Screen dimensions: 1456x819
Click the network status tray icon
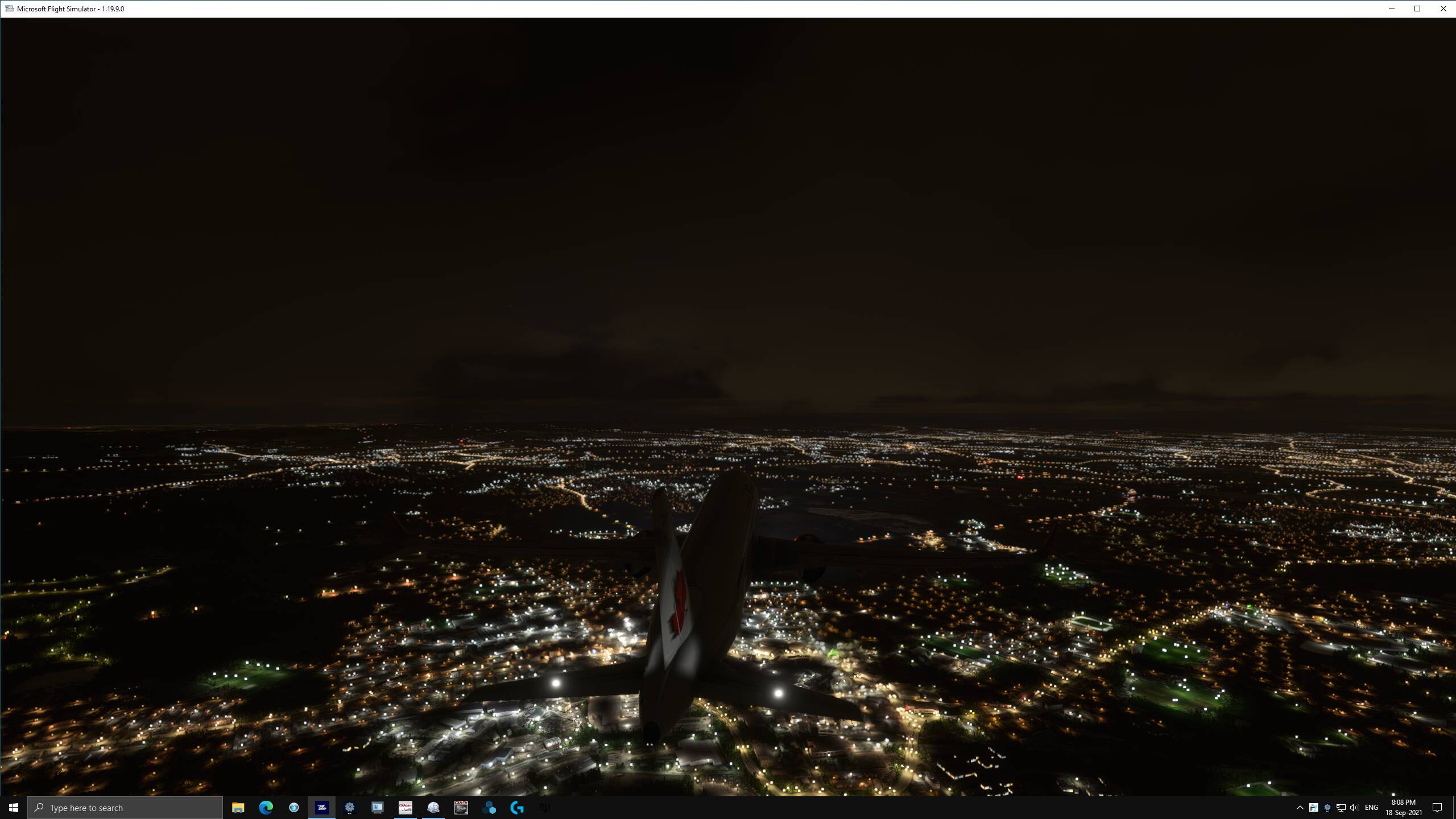pyautogui.click(x=1341, y=808)
